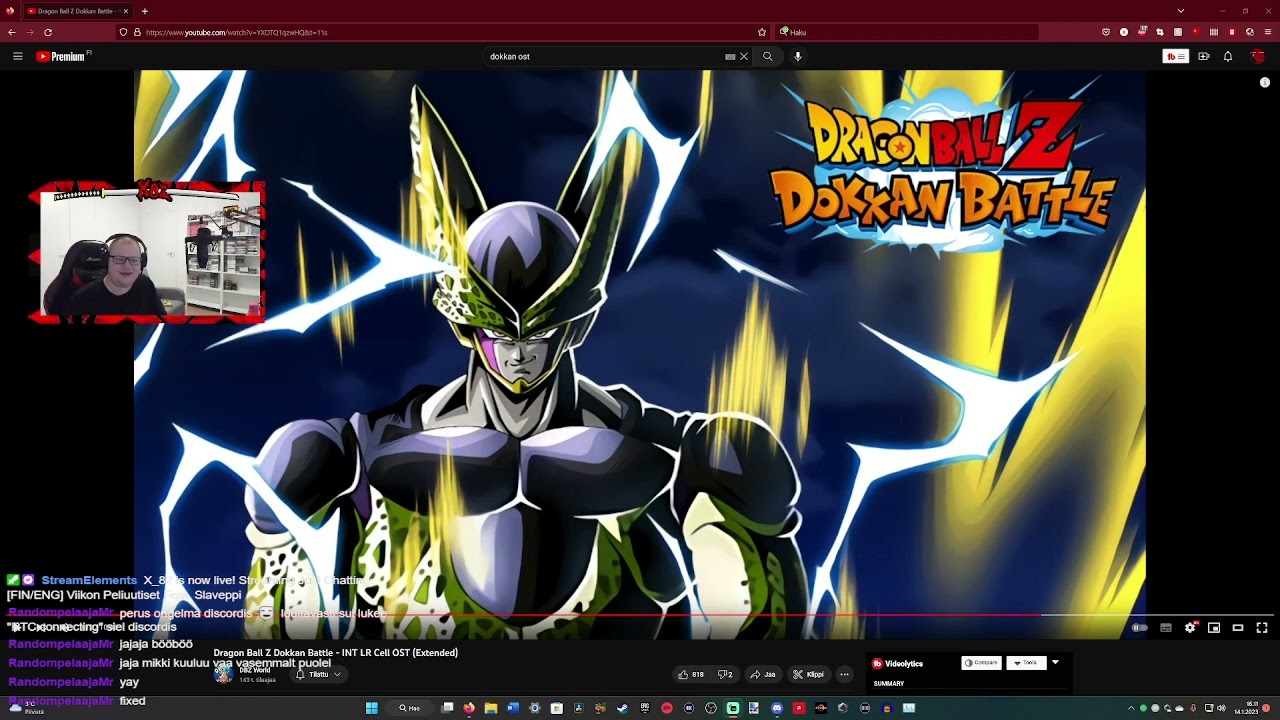Open the taskbar Hae search box
This screenshot has height=720, width=1280.
click(x=410, y=708)
